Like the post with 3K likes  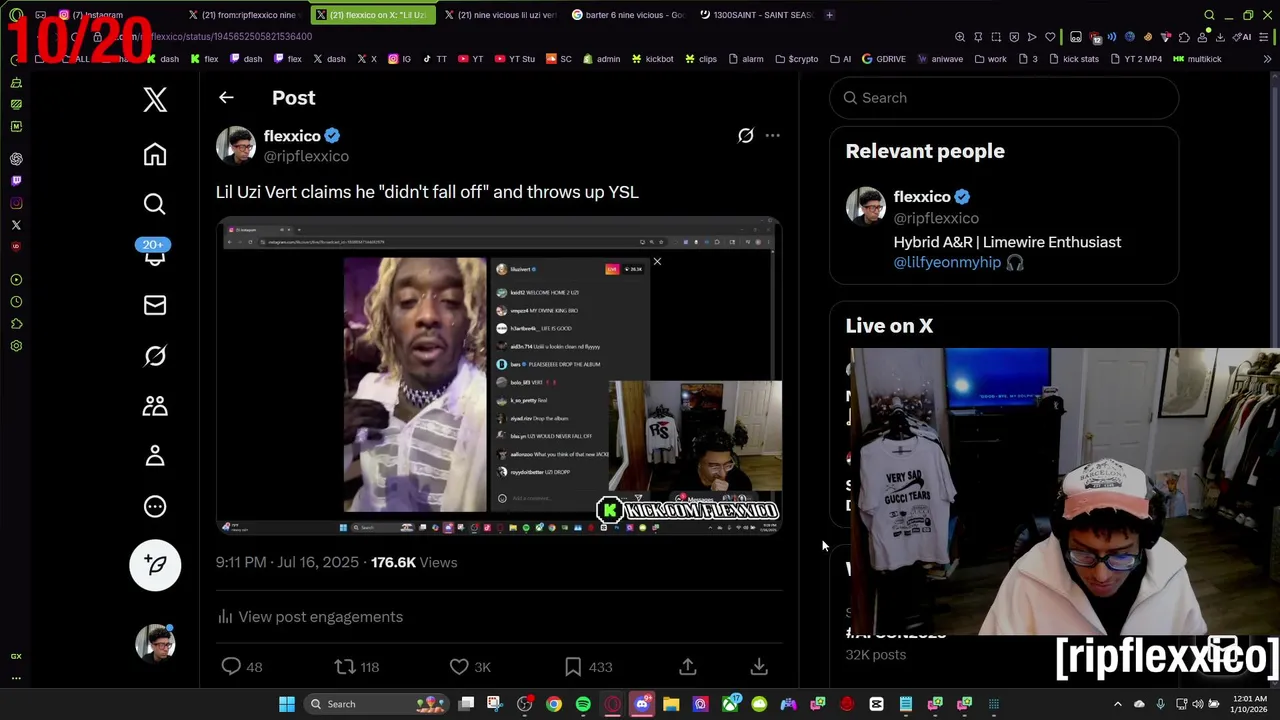tap(470, 667)
